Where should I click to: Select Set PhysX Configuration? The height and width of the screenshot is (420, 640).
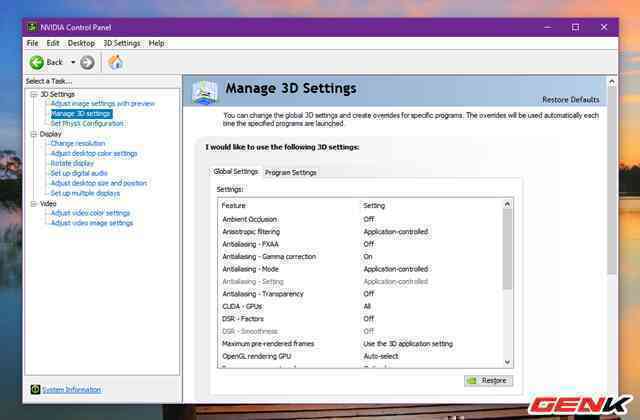[x=87, y=124]
